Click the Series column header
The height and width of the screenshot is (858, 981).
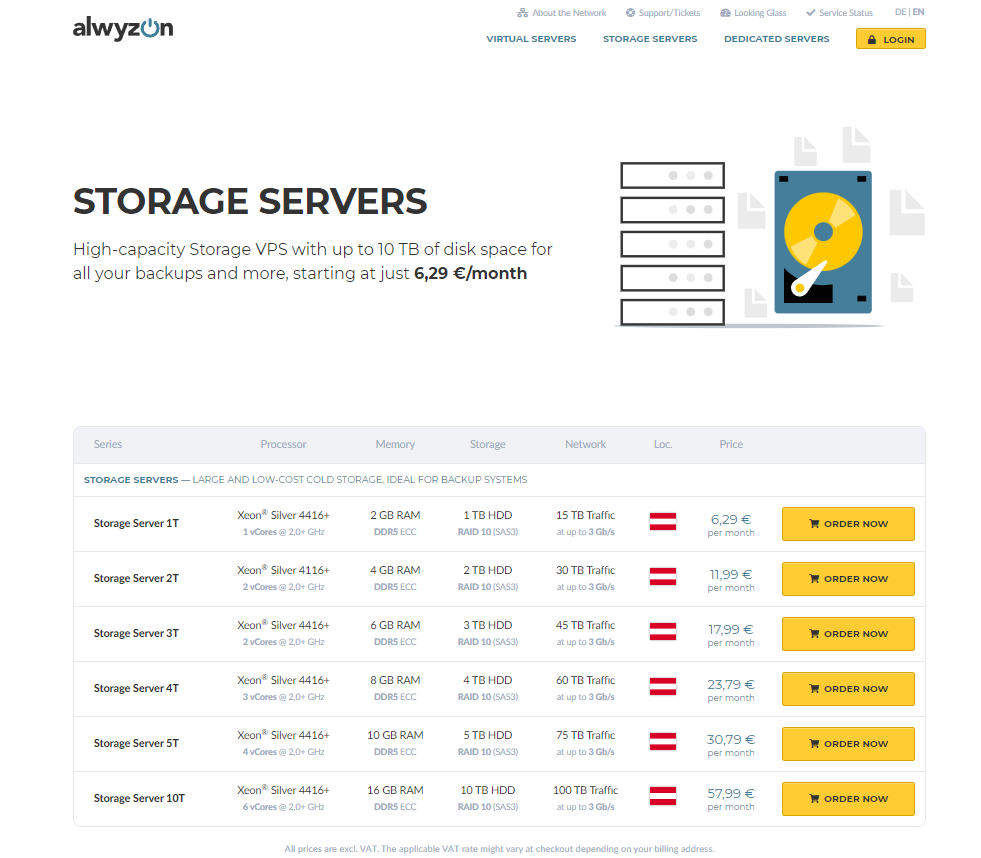pos(108,444)
